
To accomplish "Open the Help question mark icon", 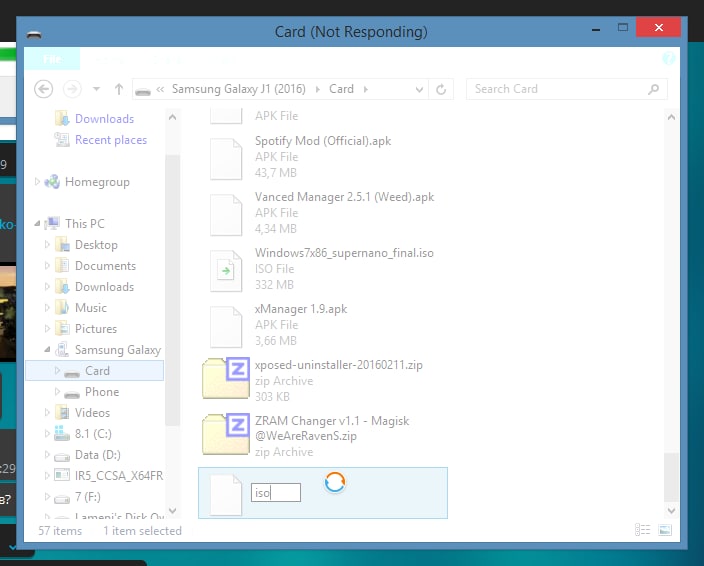I will coord(669,58).
